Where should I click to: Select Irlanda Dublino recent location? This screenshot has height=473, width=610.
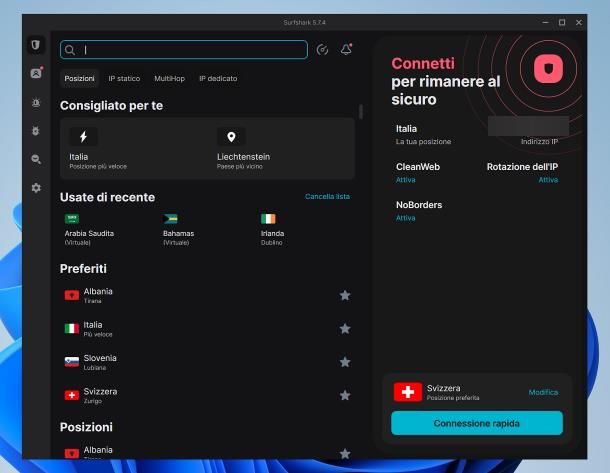point(272,230)
